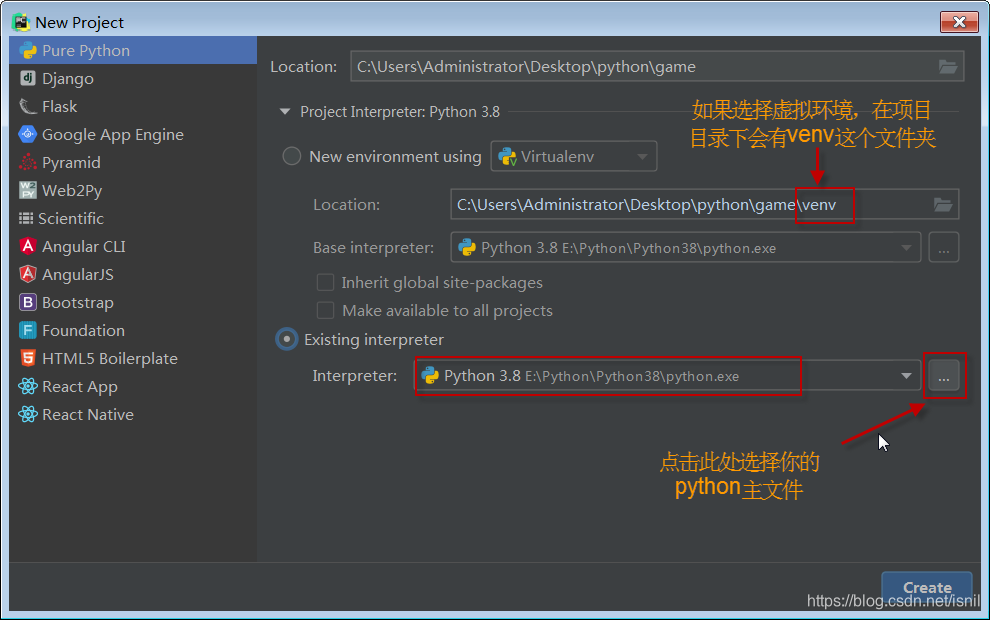The width and height of the screenshot is (990, 620).
Task: Choose Scientific project type
Action: click(133, 218)
